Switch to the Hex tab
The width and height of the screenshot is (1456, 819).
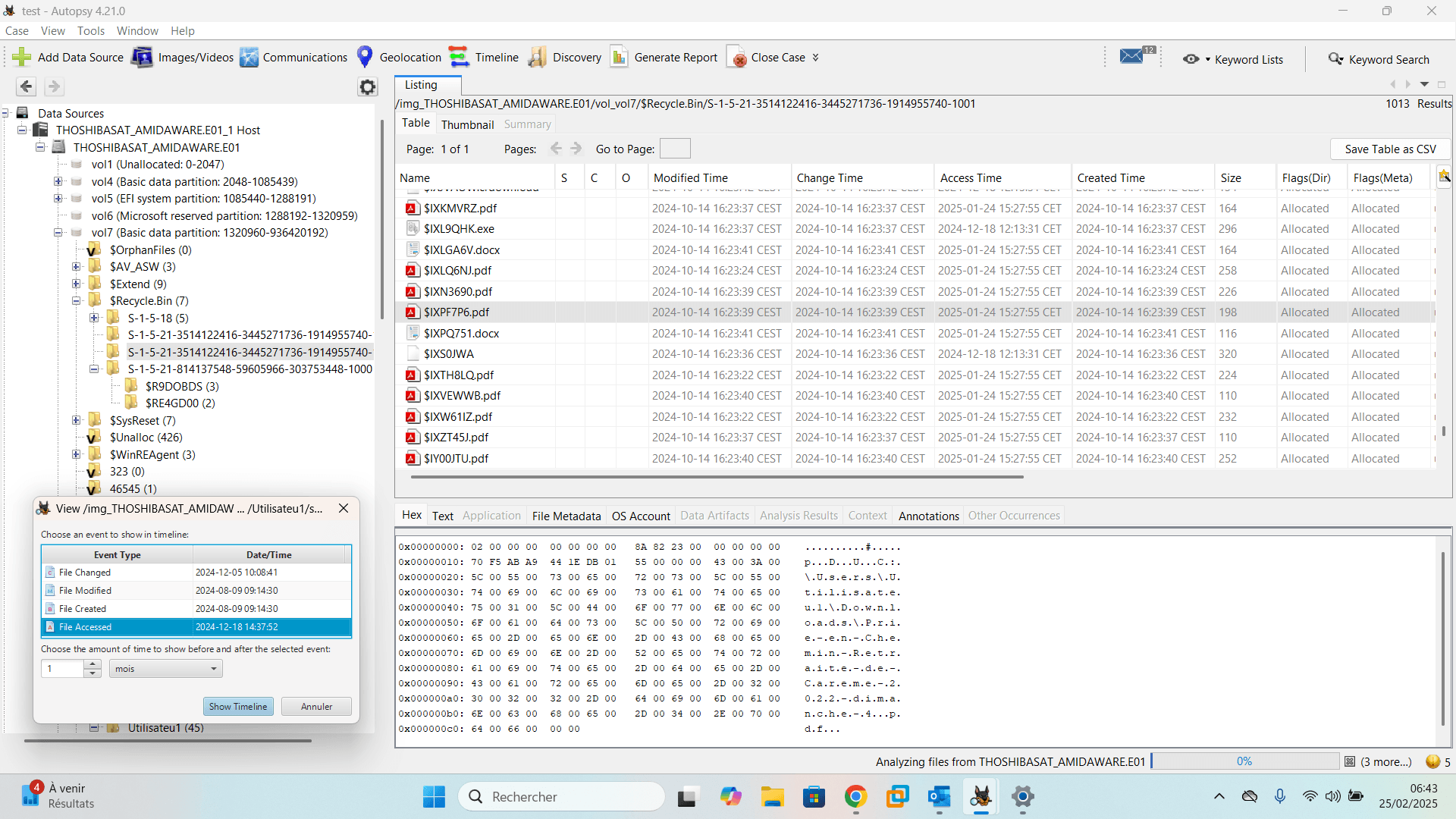coord(410,514)
